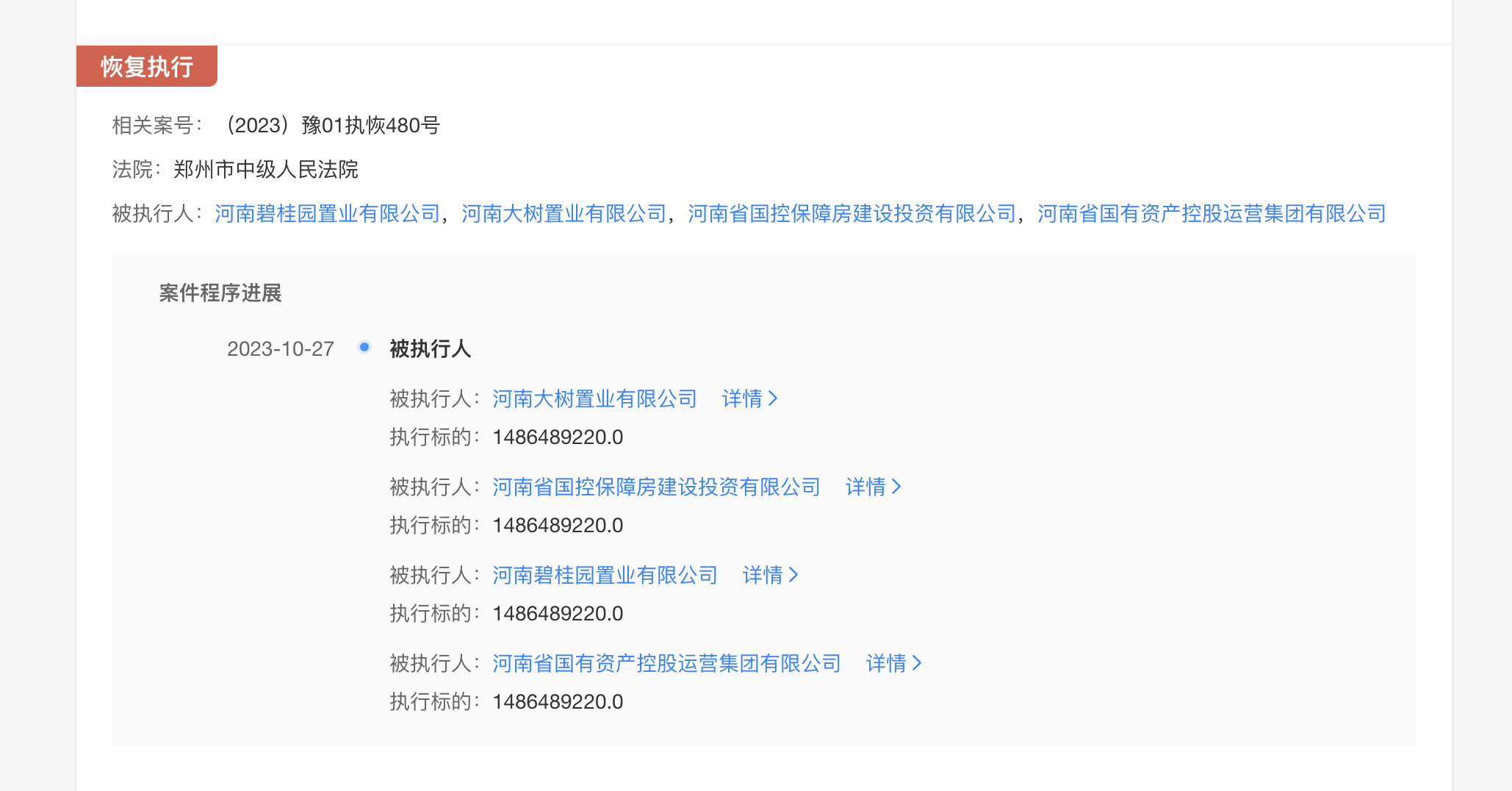
Task: Click the red 恢复执行 badge
Action: 146,66
